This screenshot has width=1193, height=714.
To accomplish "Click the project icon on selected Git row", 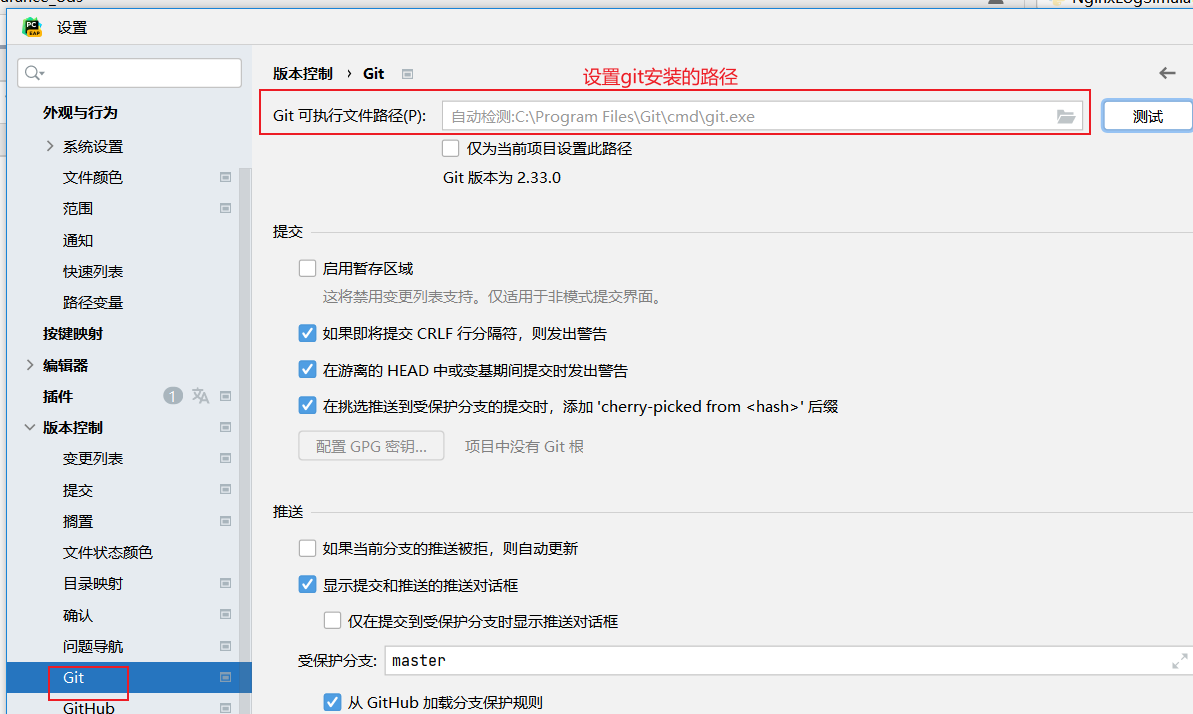I will click(x=225, y=677).
